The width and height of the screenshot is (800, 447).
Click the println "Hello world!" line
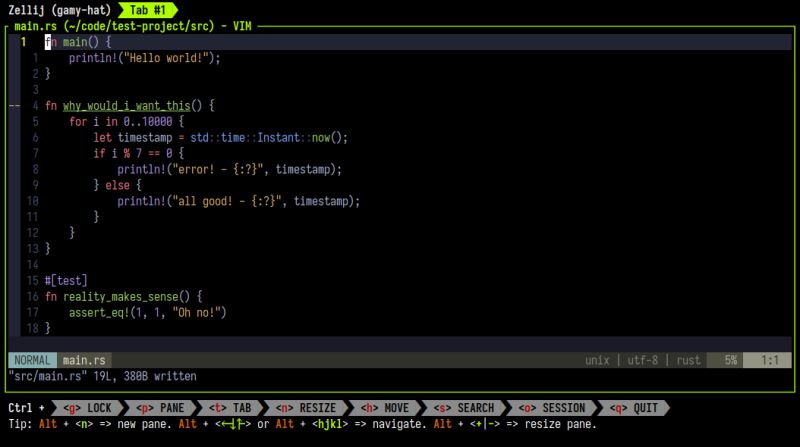point(145,58)
